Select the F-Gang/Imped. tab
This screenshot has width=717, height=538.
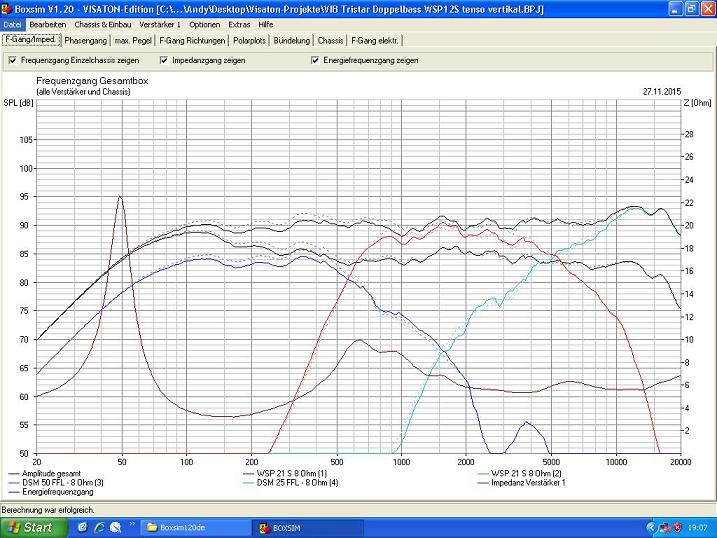(31, 40)
